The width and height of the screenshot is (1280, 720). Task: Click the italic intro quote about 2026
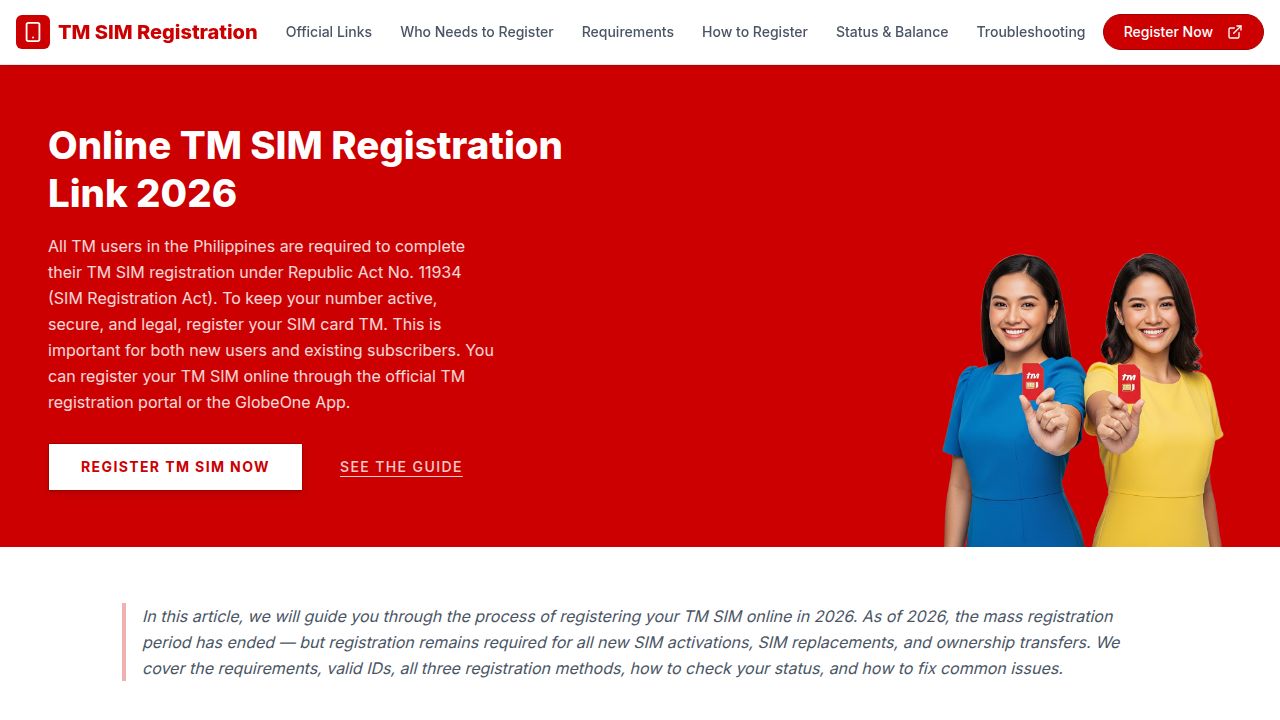tap(631, 642)
